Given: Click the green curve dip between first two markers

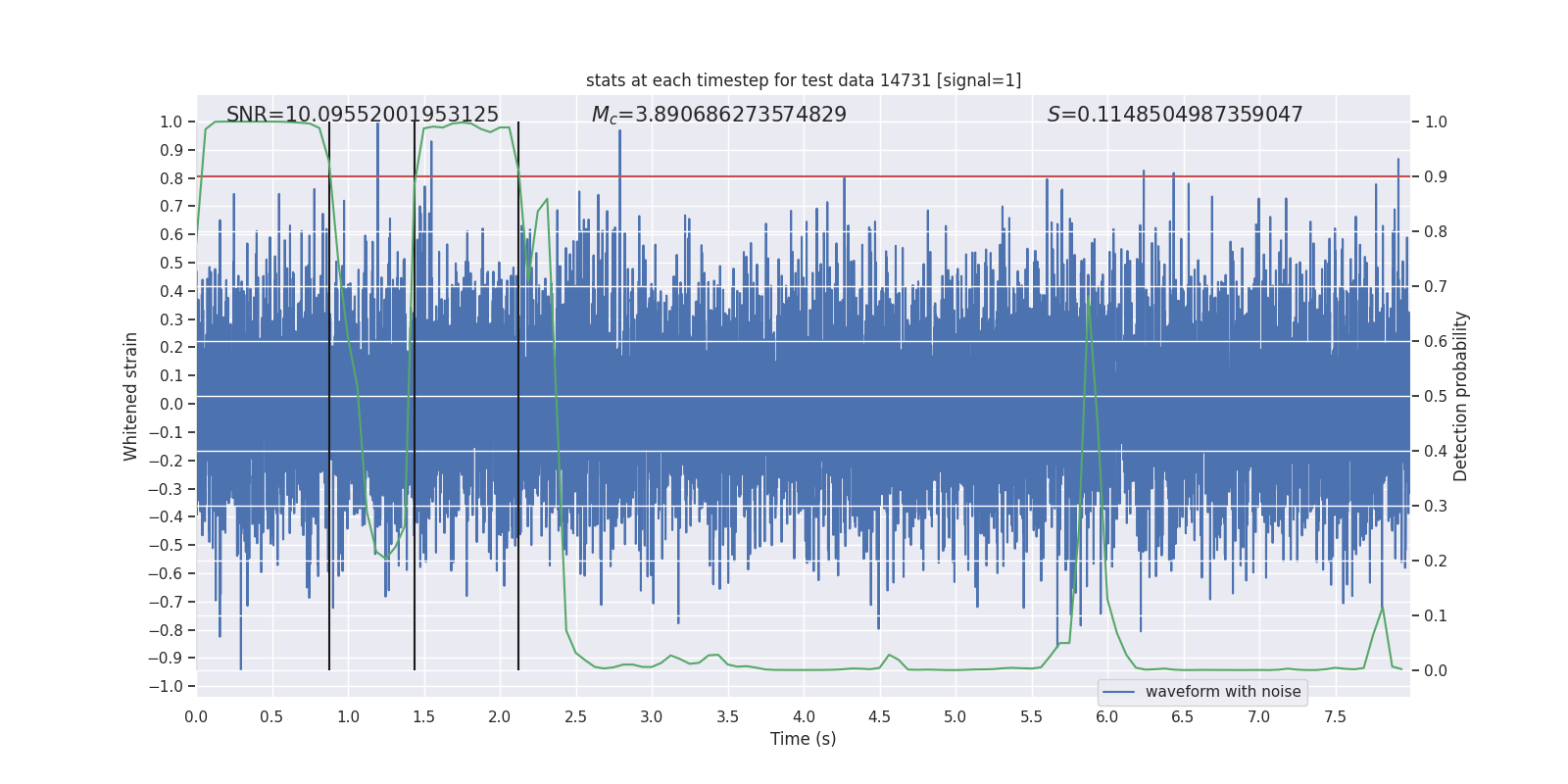Looking at the screenshot, I should (x=386, y=558).
